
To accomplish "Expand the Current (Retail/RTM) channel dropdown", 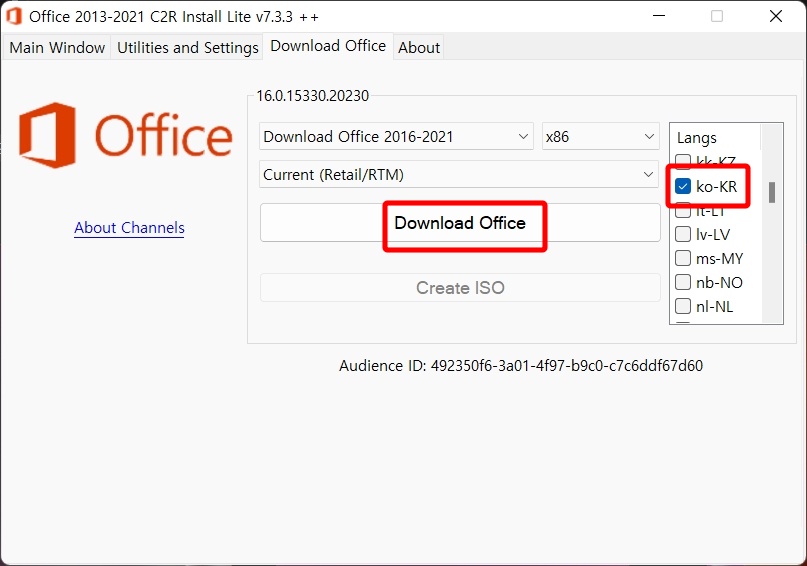I will [x=459, y=174].
